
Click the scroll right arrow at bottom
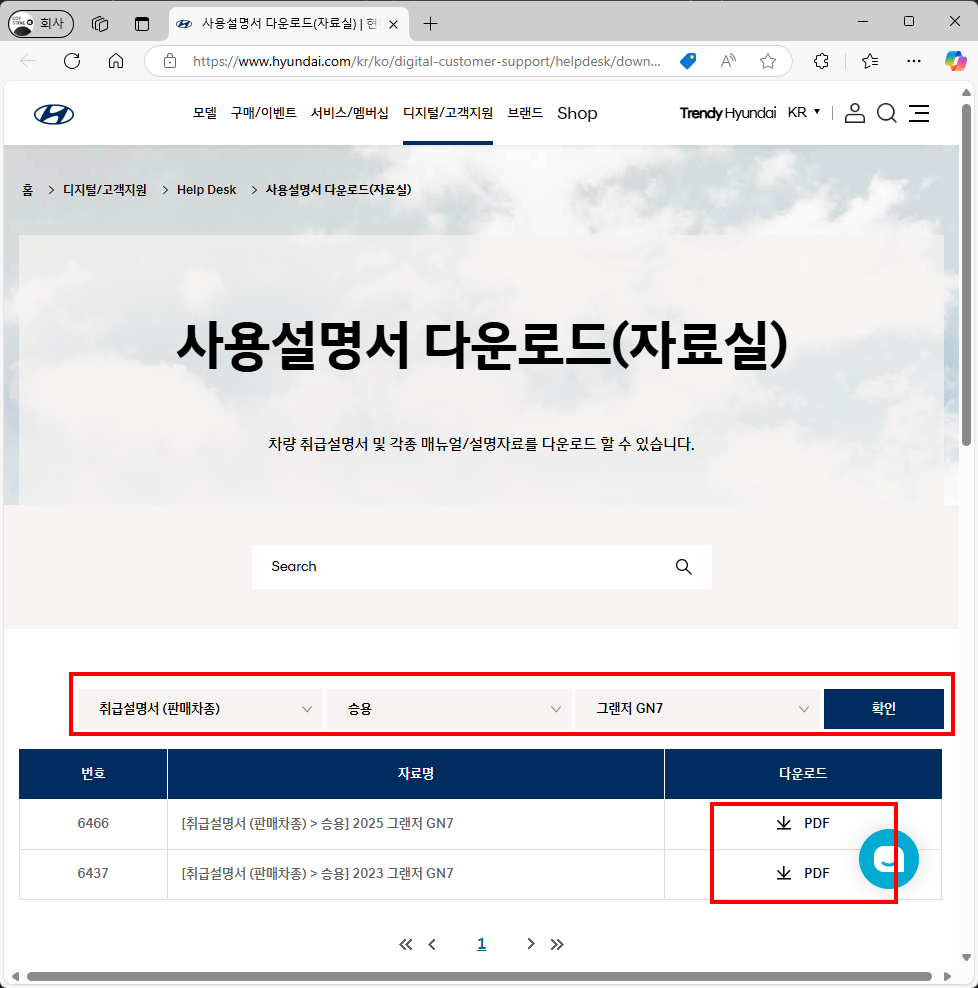[947, 977]
